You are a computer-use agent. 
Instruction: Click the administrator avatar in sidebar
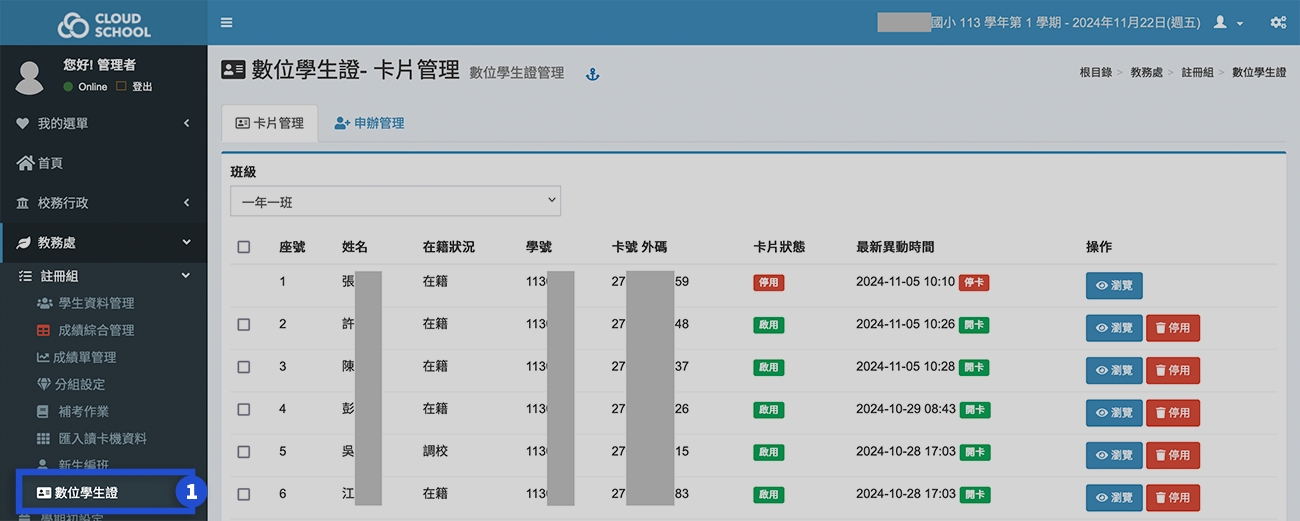coord(31,76)
